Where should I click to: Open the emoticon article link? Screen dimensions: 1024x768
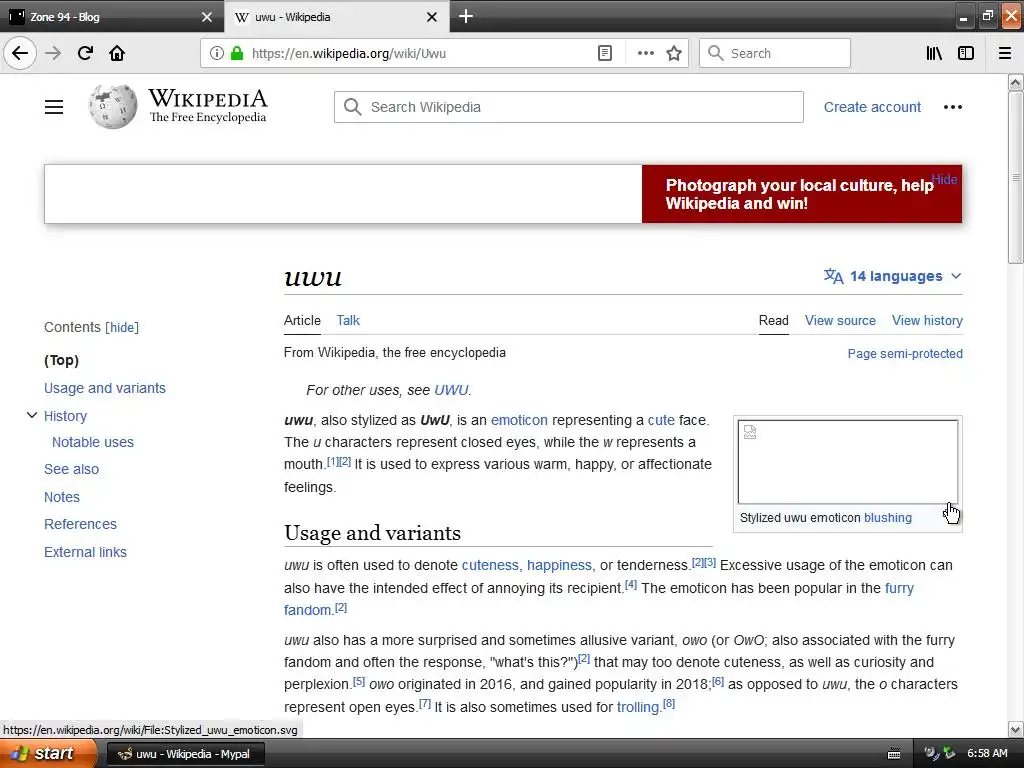(x=519, y=420)
